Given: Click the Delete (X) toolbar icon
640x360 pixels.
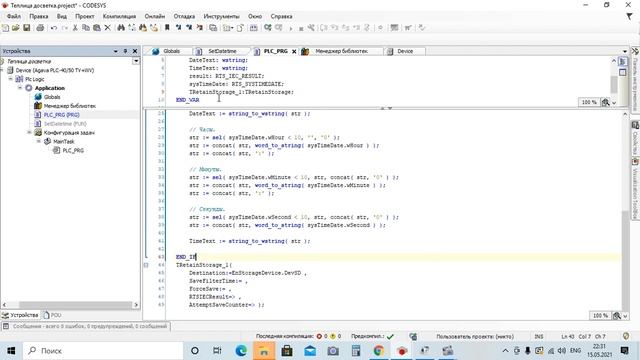Looking at the screenshot, I should [x=107, y=28].
